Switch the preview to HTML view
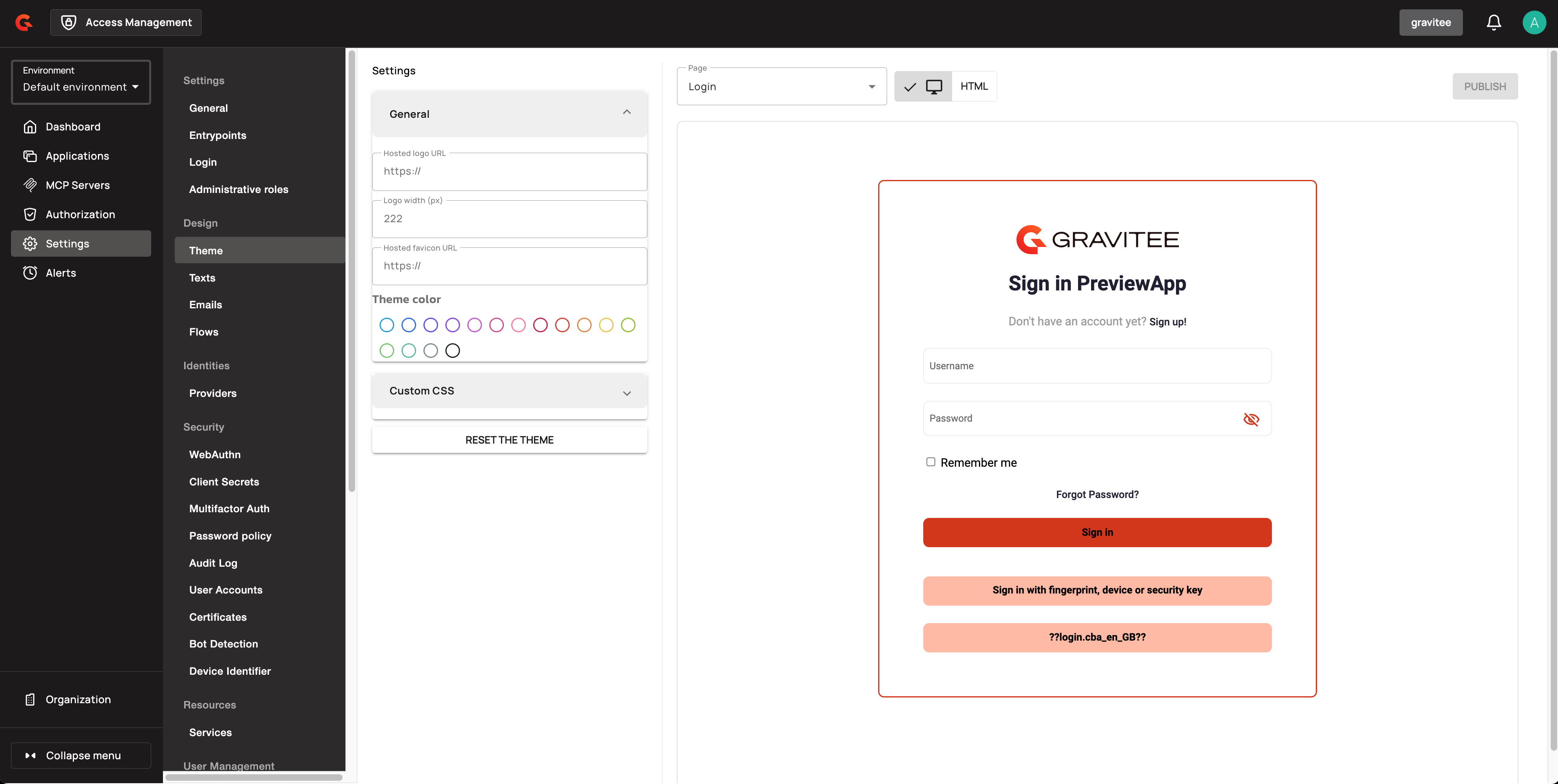Image resolution: width=1558 pixels, height=784 pixels. point(974,87)
